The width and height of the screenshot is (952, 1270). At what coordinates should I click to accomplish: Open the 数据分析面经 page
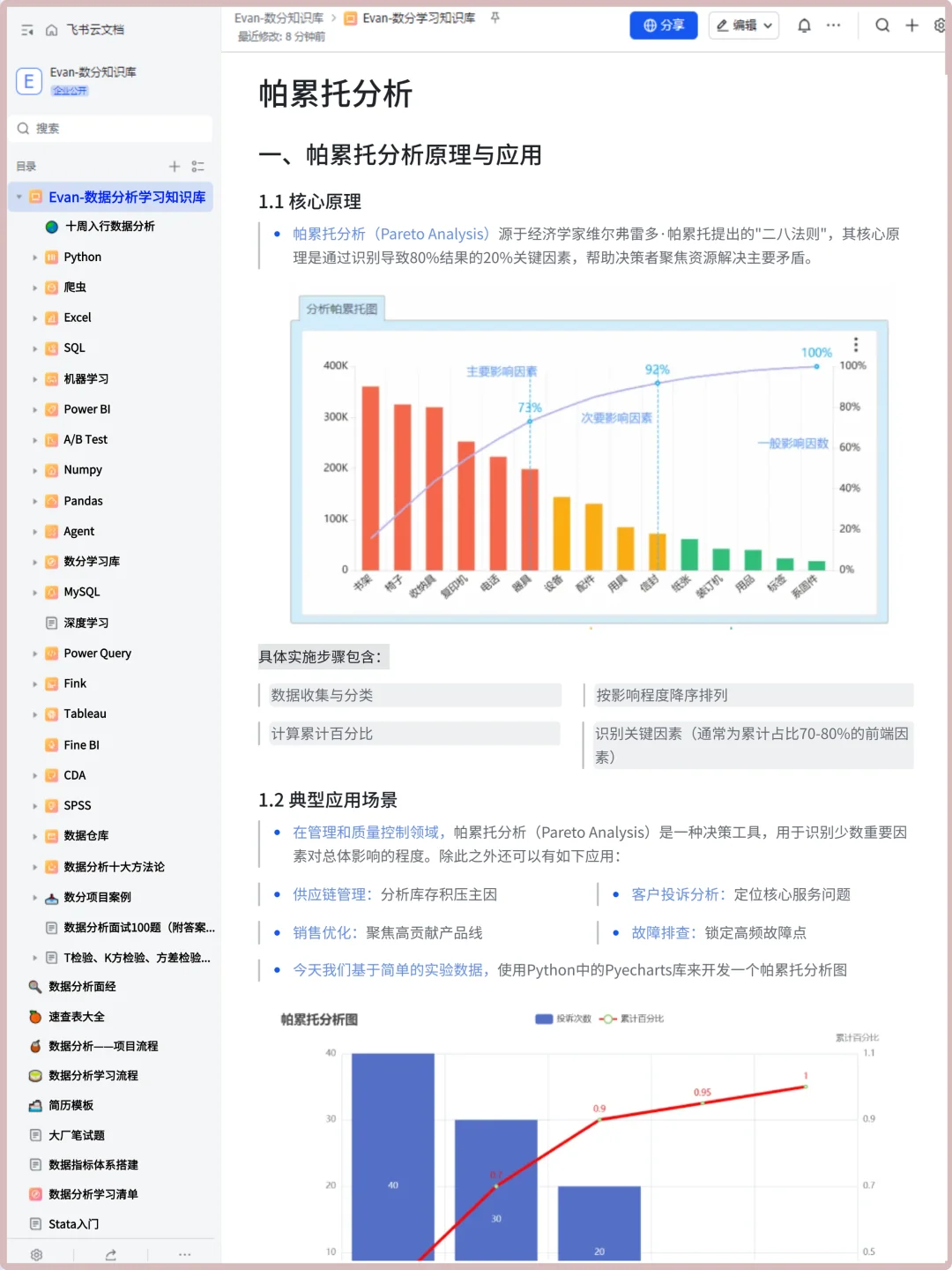[82, 987]
